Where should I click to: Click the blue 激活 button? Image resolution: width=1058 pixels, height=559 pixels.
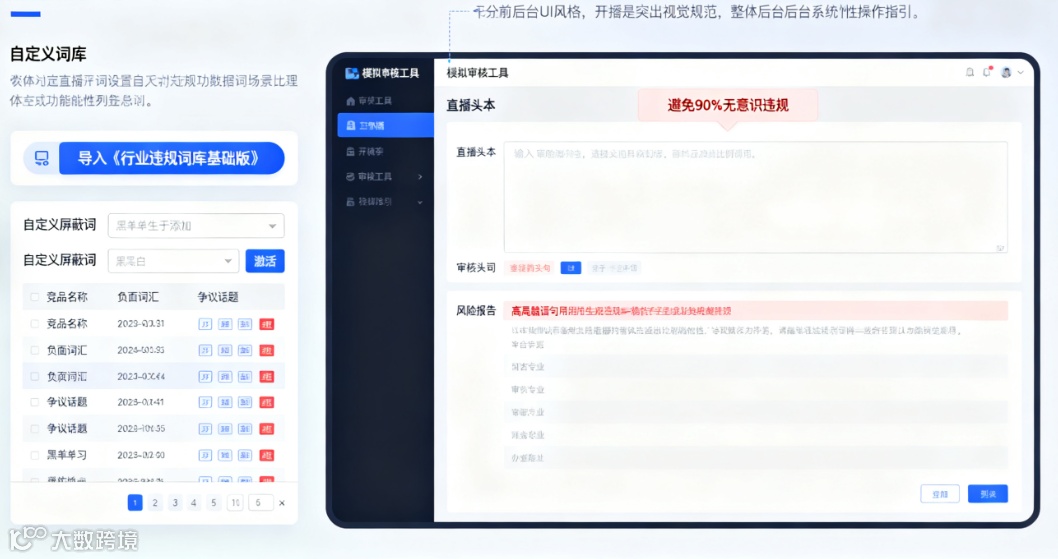(x=264, y=261)
